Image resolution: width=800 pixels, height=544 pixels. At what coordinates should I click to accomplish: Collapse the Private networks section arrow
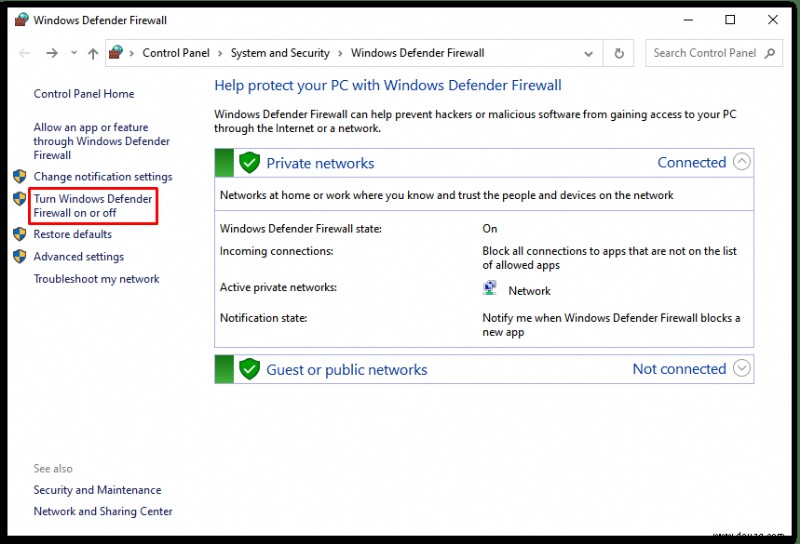click(x=742, y=162)
